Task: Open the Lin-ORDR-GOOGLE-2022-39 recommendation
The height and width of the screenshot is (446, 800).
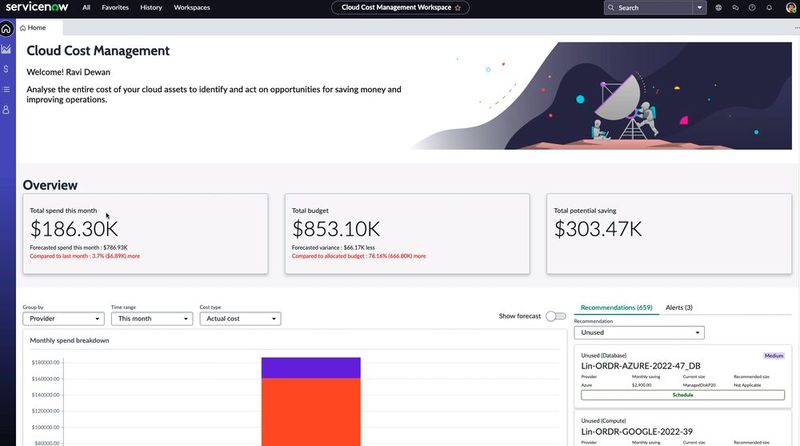Action: click(x=637, y=432)
